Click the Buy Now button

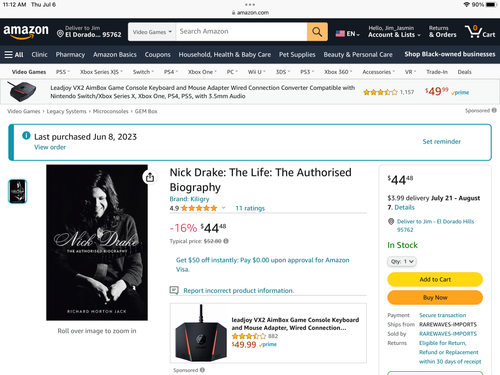[435, 297]
